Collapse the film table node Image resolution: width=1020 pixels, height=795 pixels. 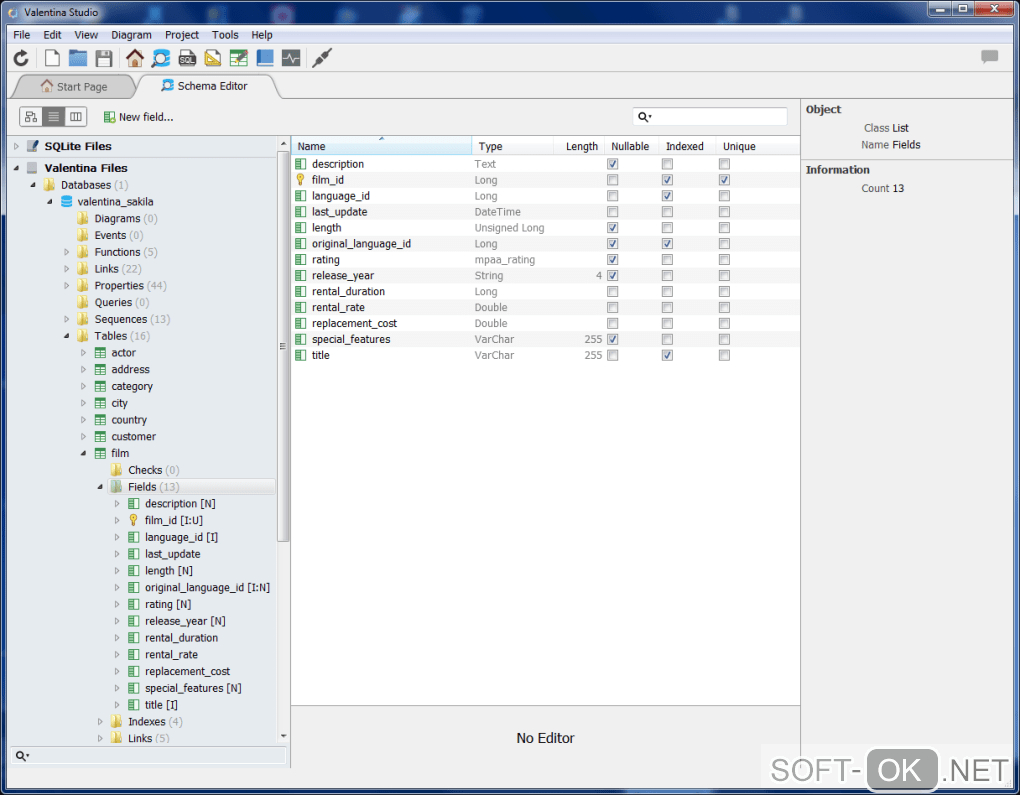(x=83, y=453)
